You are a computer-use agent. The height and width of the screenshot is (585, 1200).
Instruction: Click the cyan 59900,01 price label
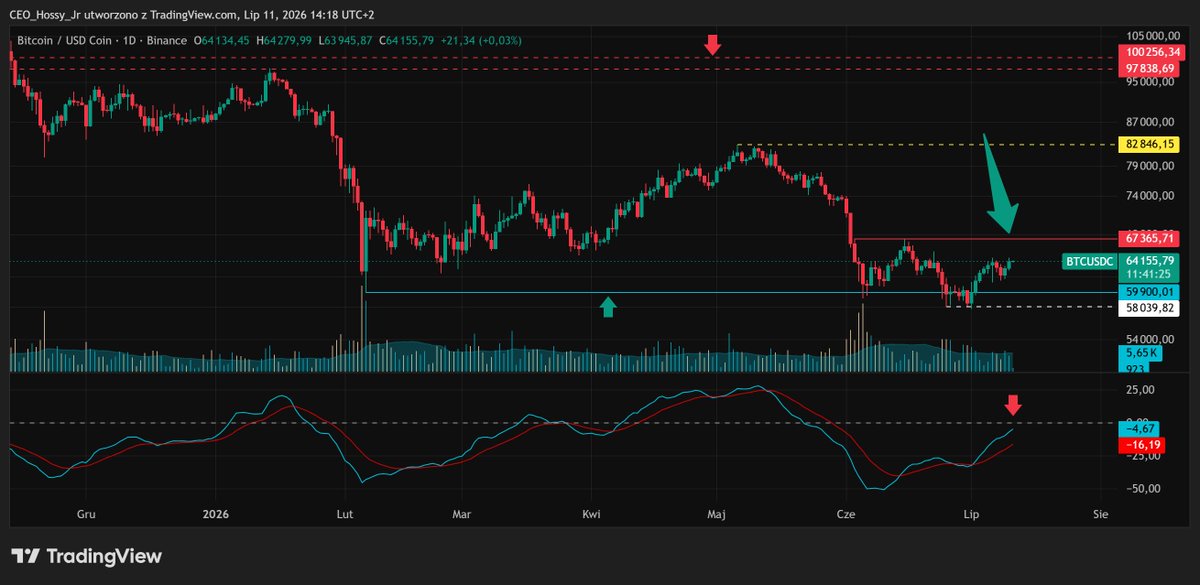(1149, 293)
